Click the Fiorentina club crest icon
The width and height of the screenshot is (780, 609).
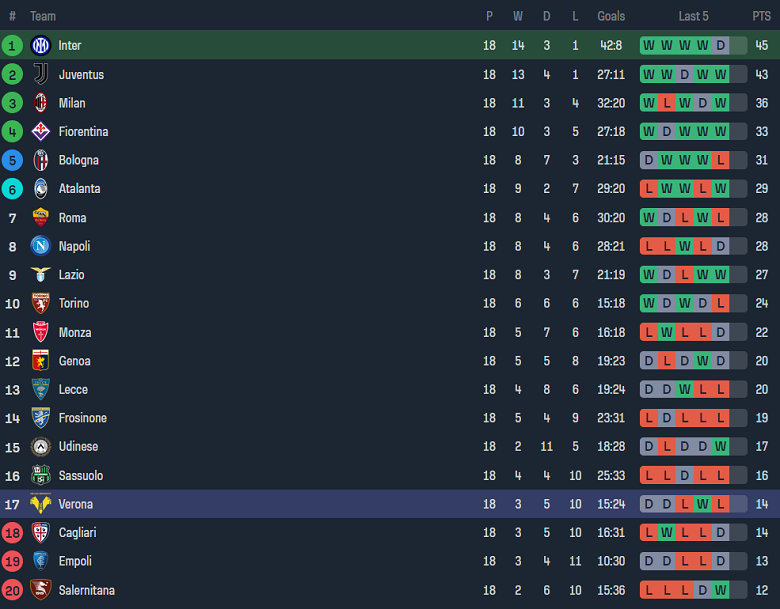40,131
